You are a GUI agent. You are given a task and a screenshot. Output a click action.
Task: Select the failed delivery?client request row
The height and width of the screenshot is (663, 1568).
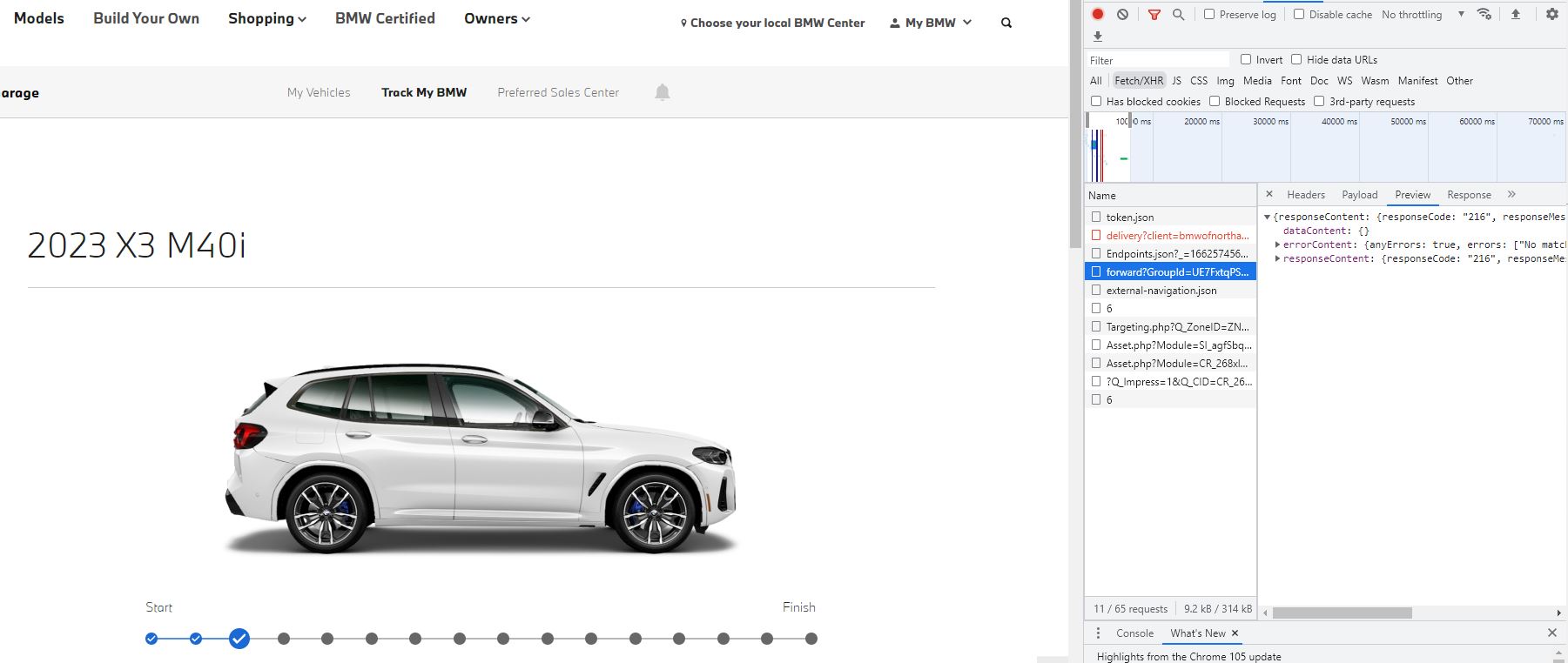[x=1170, y=235]
